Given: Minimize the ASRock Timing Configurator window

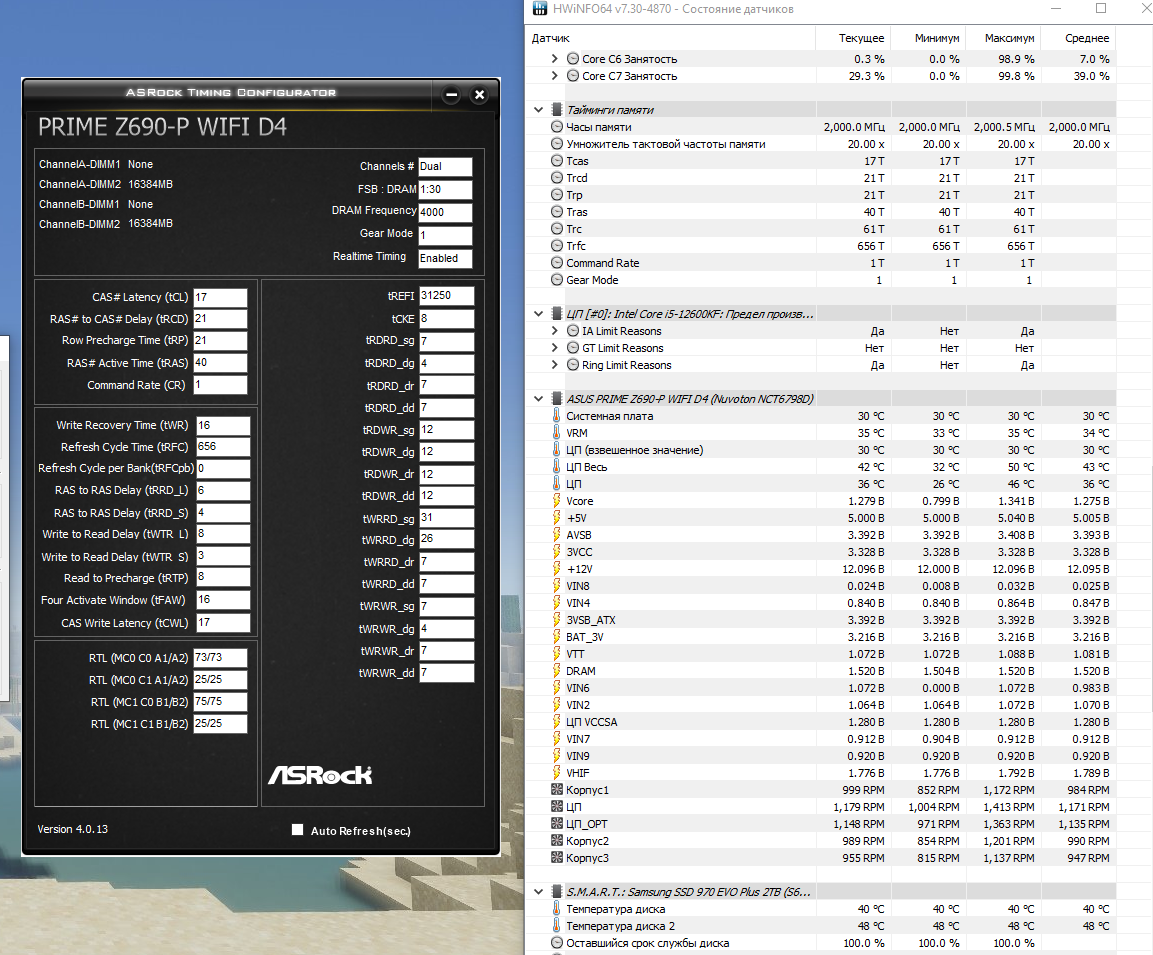Looking at the screenshot, I should coord(451,94).
